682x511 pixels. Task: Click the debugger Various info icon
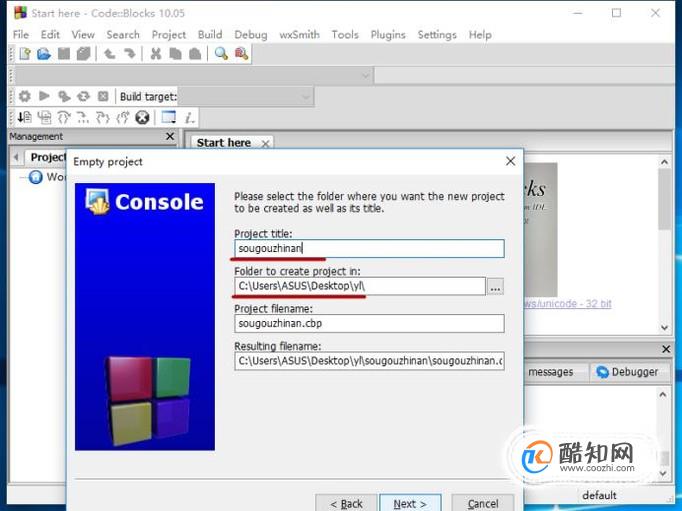(190, 117)
